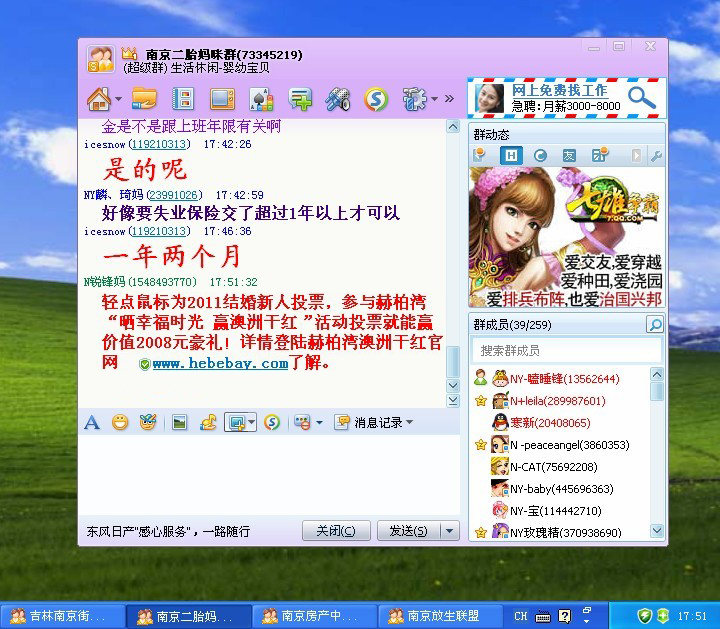
Task: Jump to chat bottom with double-down arrow
Action: point(453,401)
